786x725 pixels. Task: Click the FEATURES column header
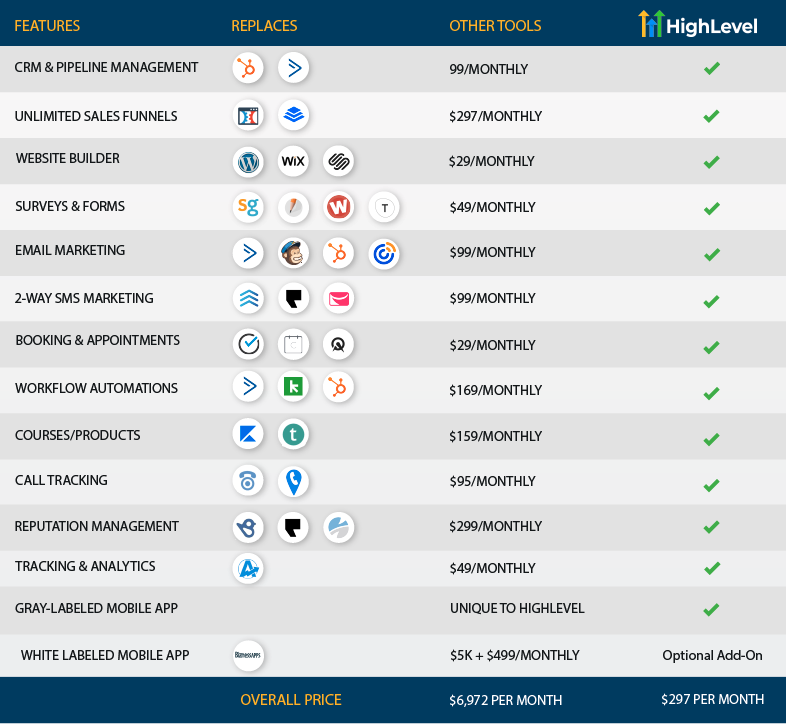(x=47, y=26)
